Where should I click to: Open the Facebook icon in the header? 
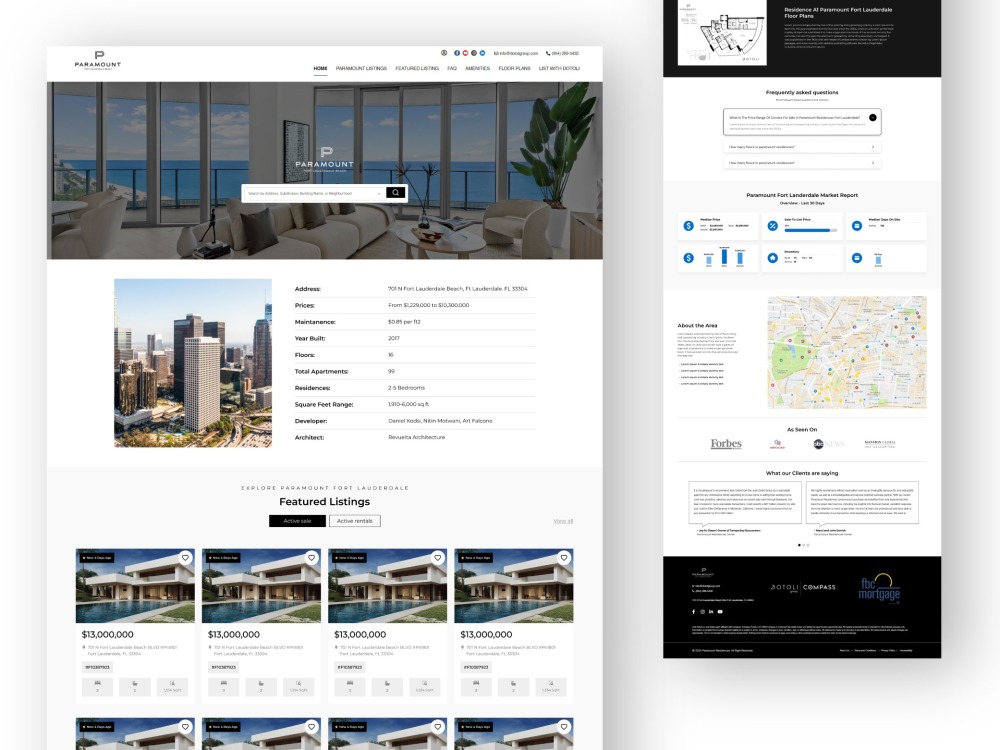click(x=457, y=53)
